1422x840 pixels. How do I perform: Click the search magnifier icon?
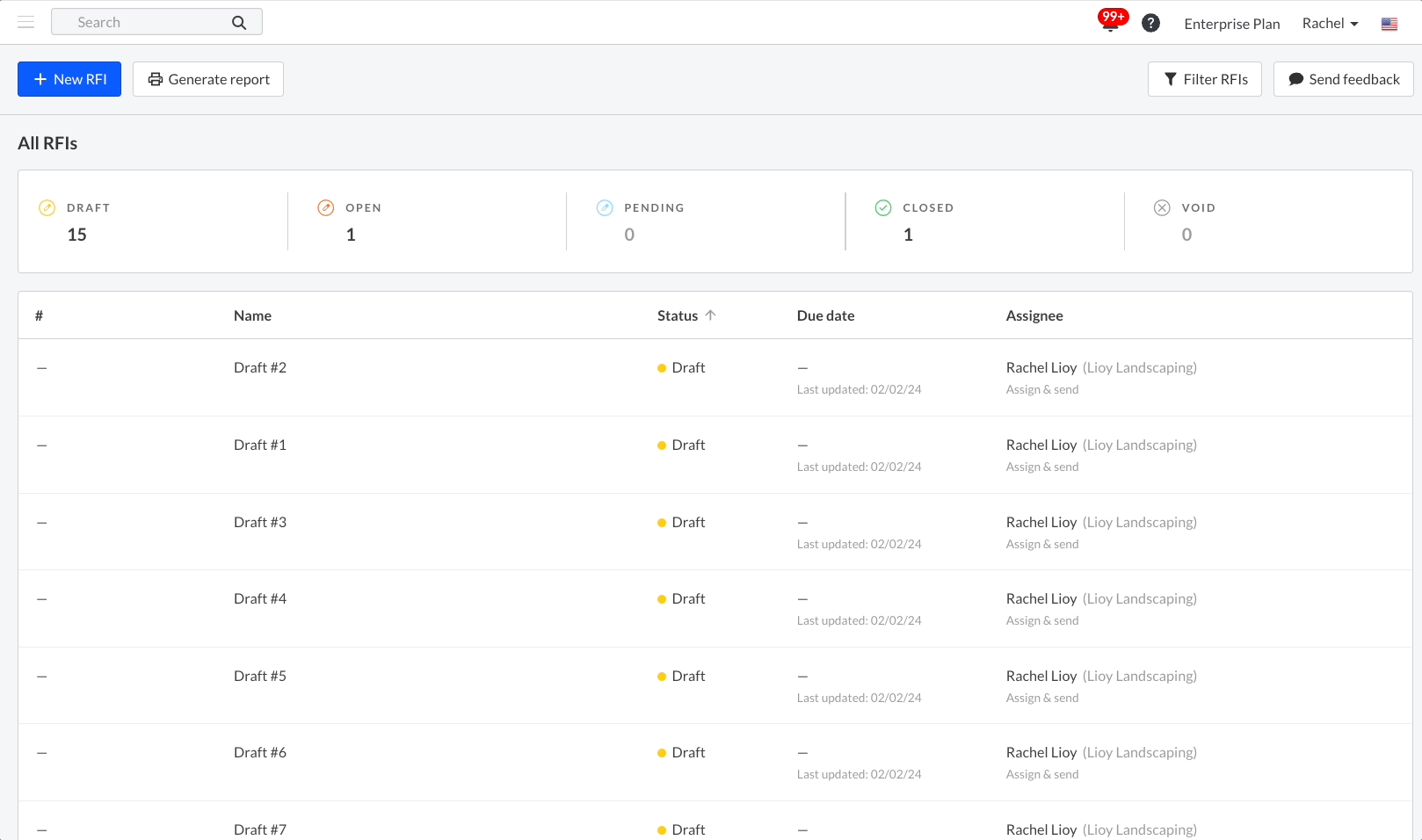coord(238,23)
